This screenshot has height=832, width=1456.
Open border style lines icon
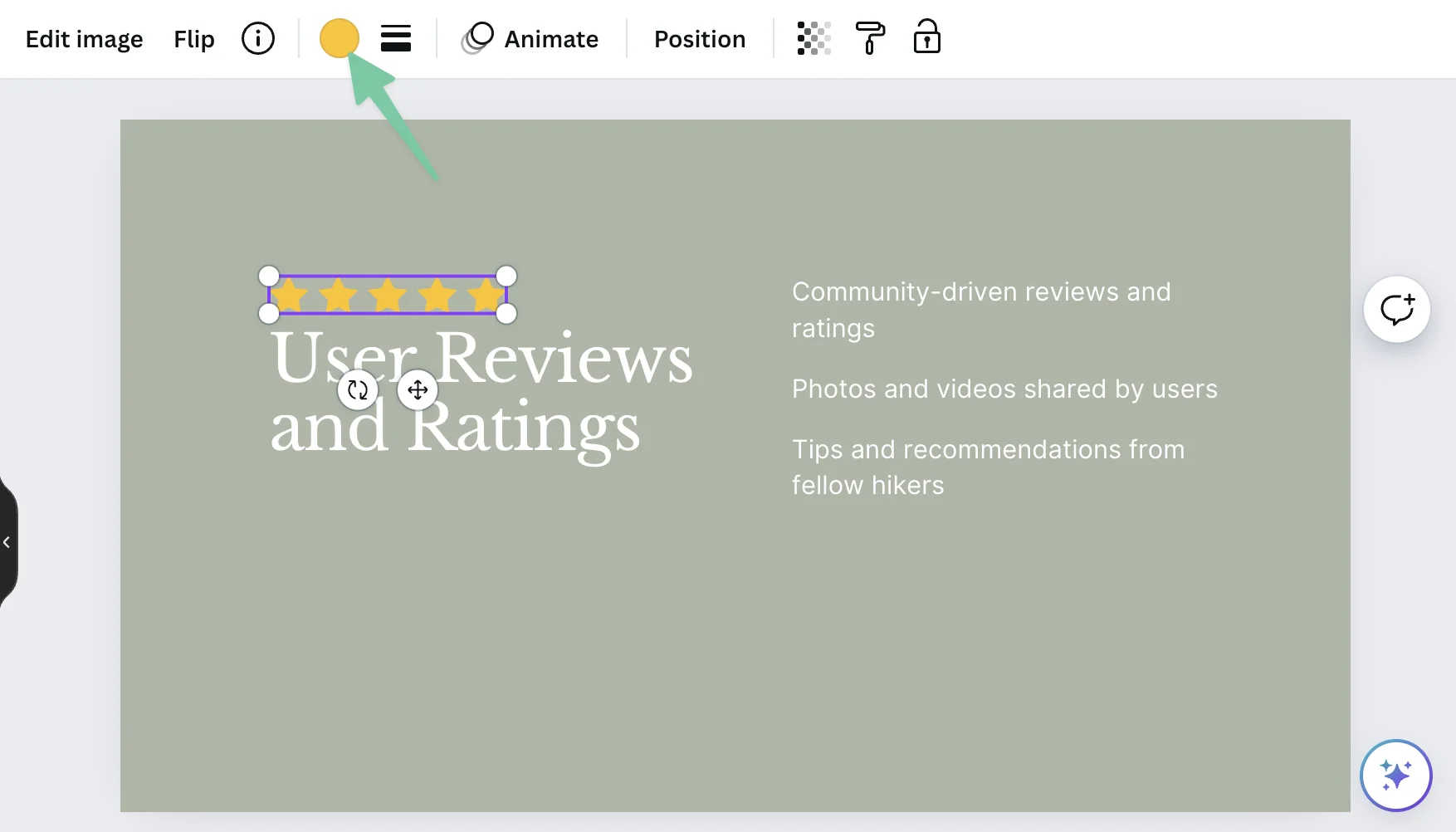[x=396, y=38]
